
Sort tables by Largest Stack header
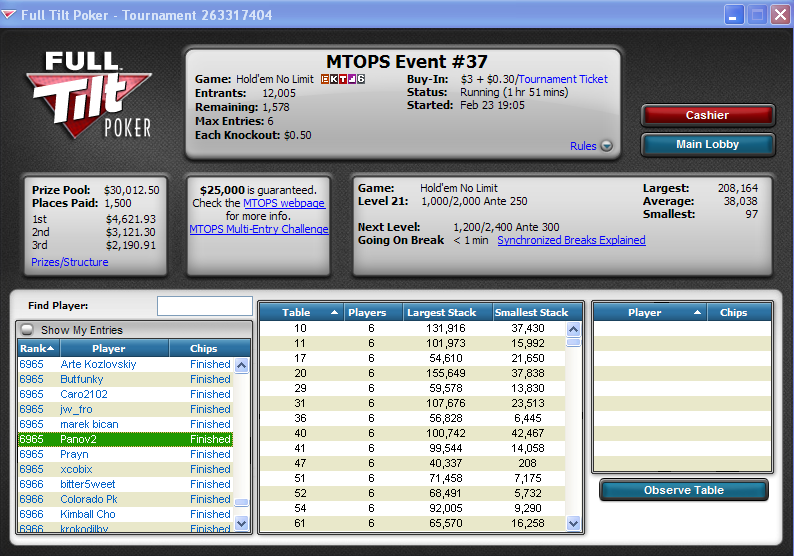[448, 312]
